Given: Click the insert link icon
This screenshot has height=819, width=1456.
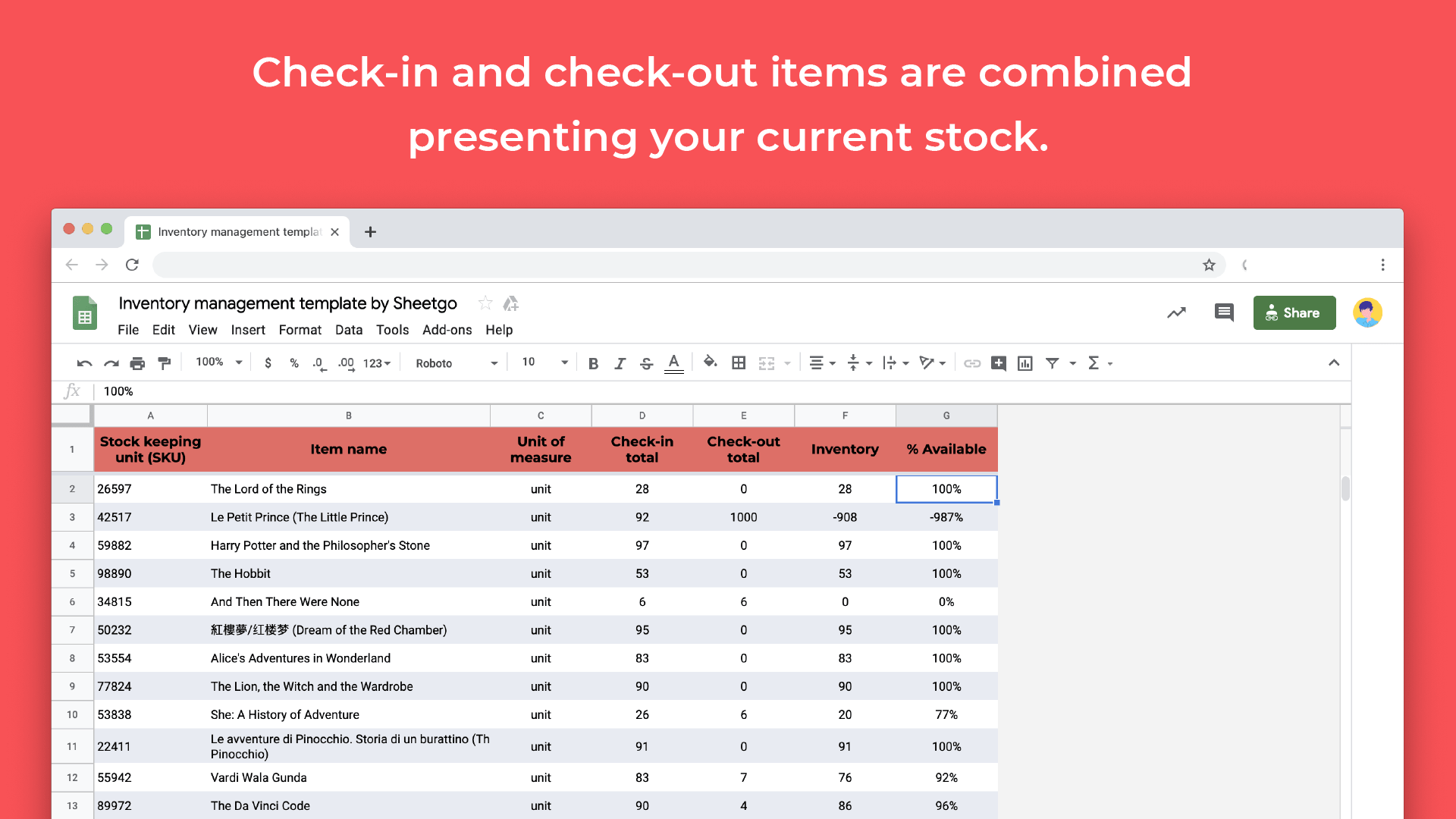Looking at the screenshot, I should click(x=972, y=363).
